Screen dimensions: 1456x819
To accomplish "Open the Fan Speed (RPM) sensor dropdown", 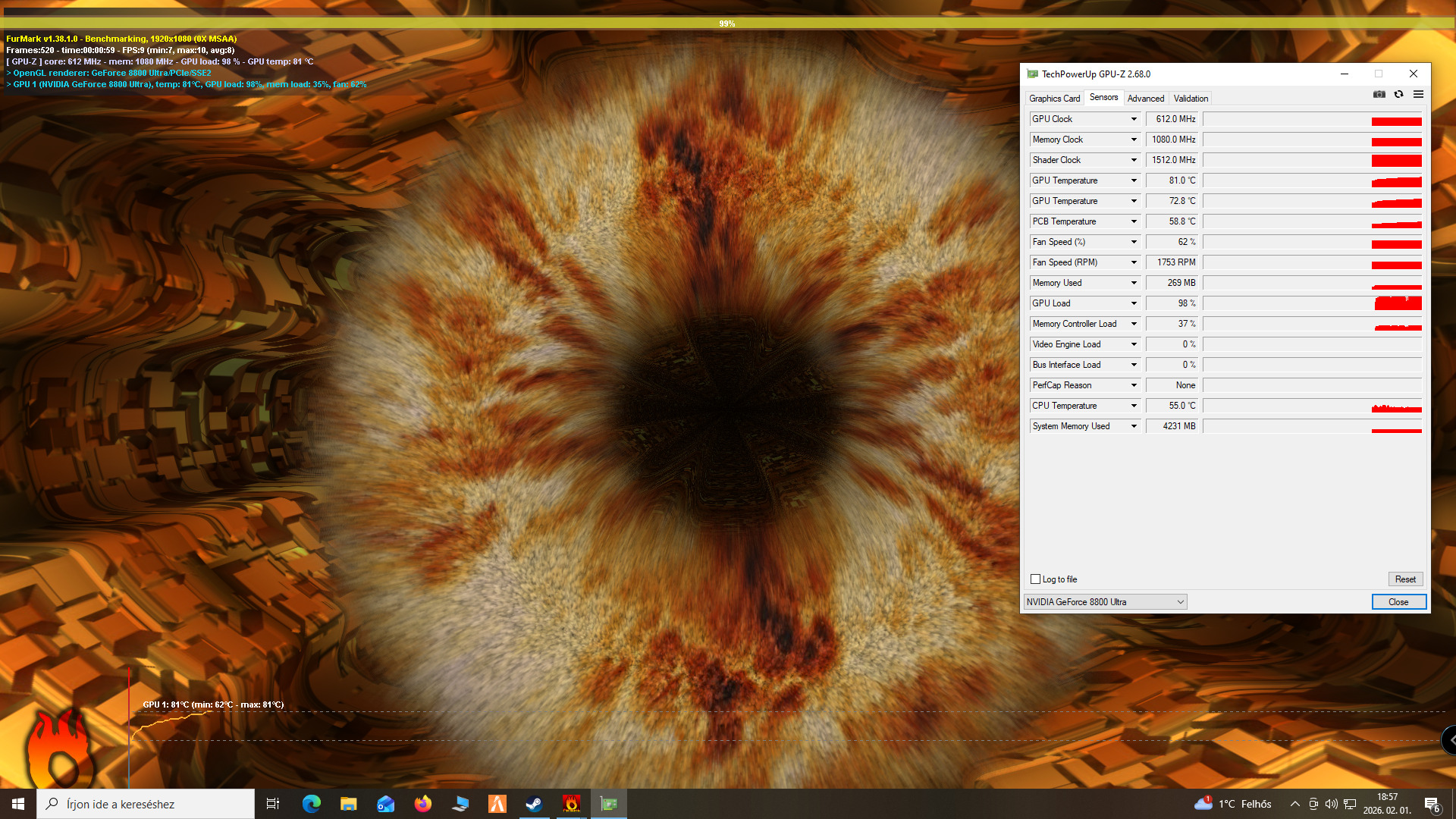I will tap(1134, 262).
